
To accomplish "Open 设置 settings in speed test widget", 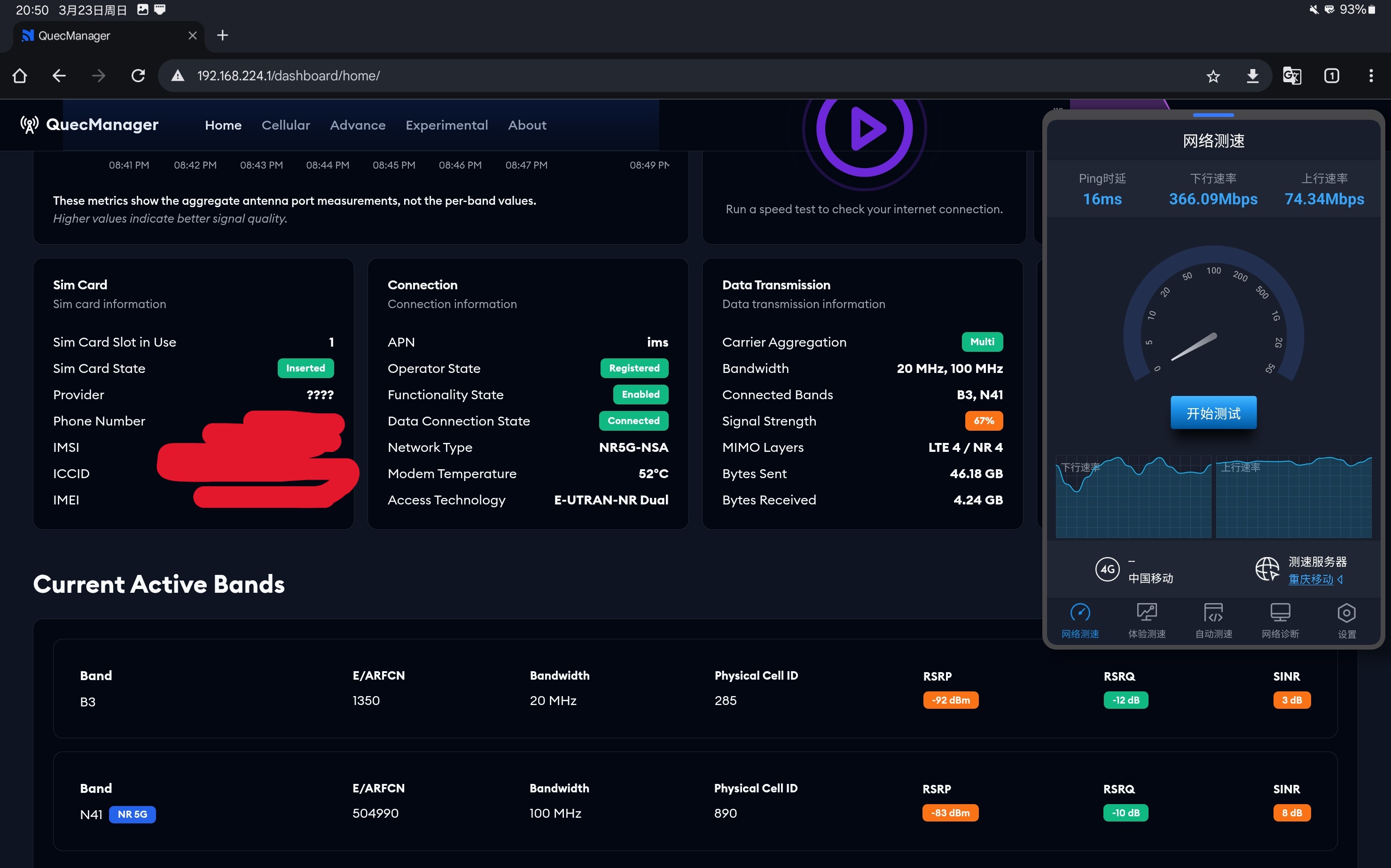I will point(1347,620).
